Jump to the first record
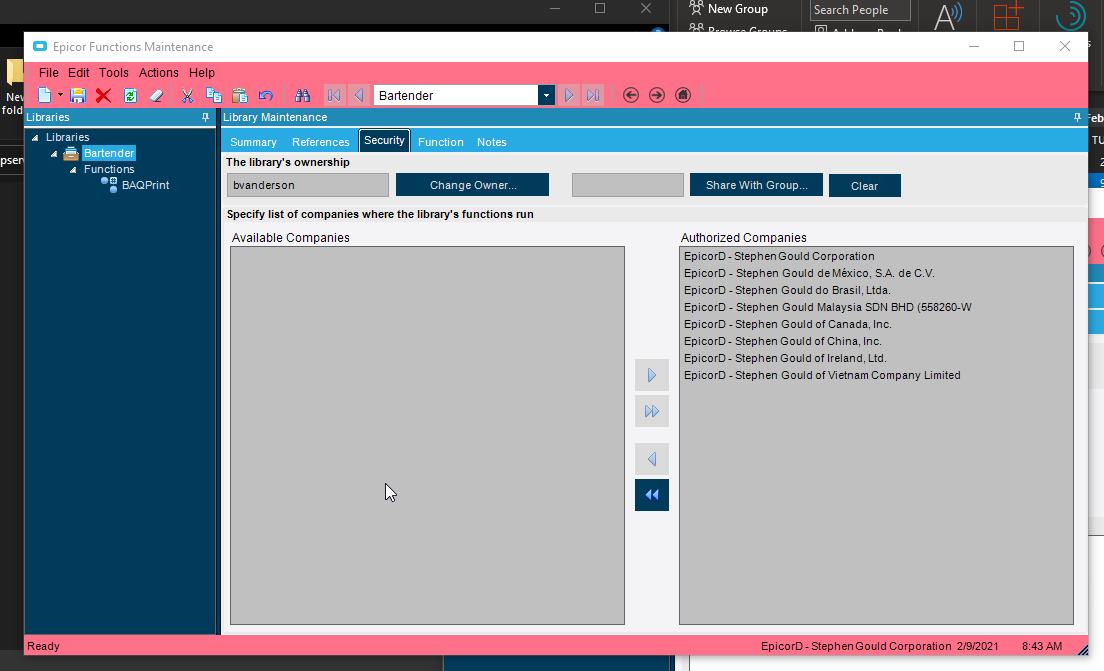 pyautogui.click(x=334, y=95)
